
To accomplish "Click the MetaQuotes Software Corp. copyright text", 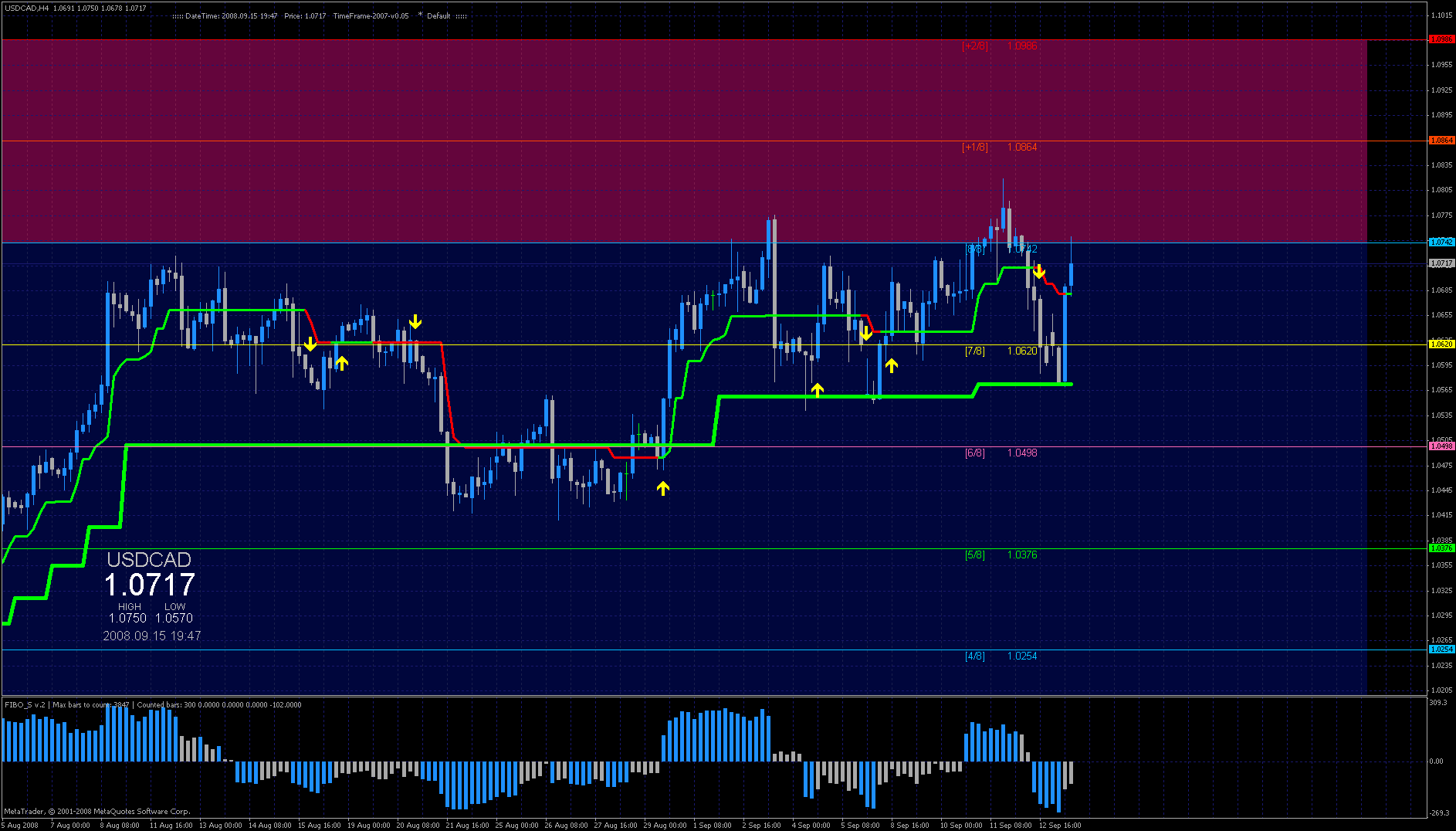I will 97,811.
